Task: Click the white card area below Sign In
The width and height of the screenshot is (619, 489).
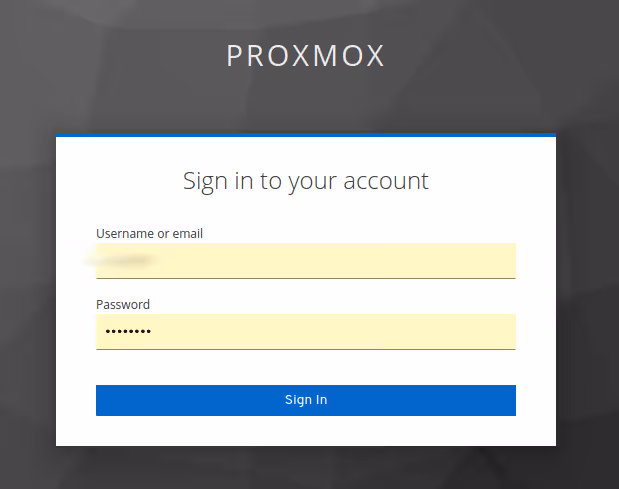Action: pos(305,431)
